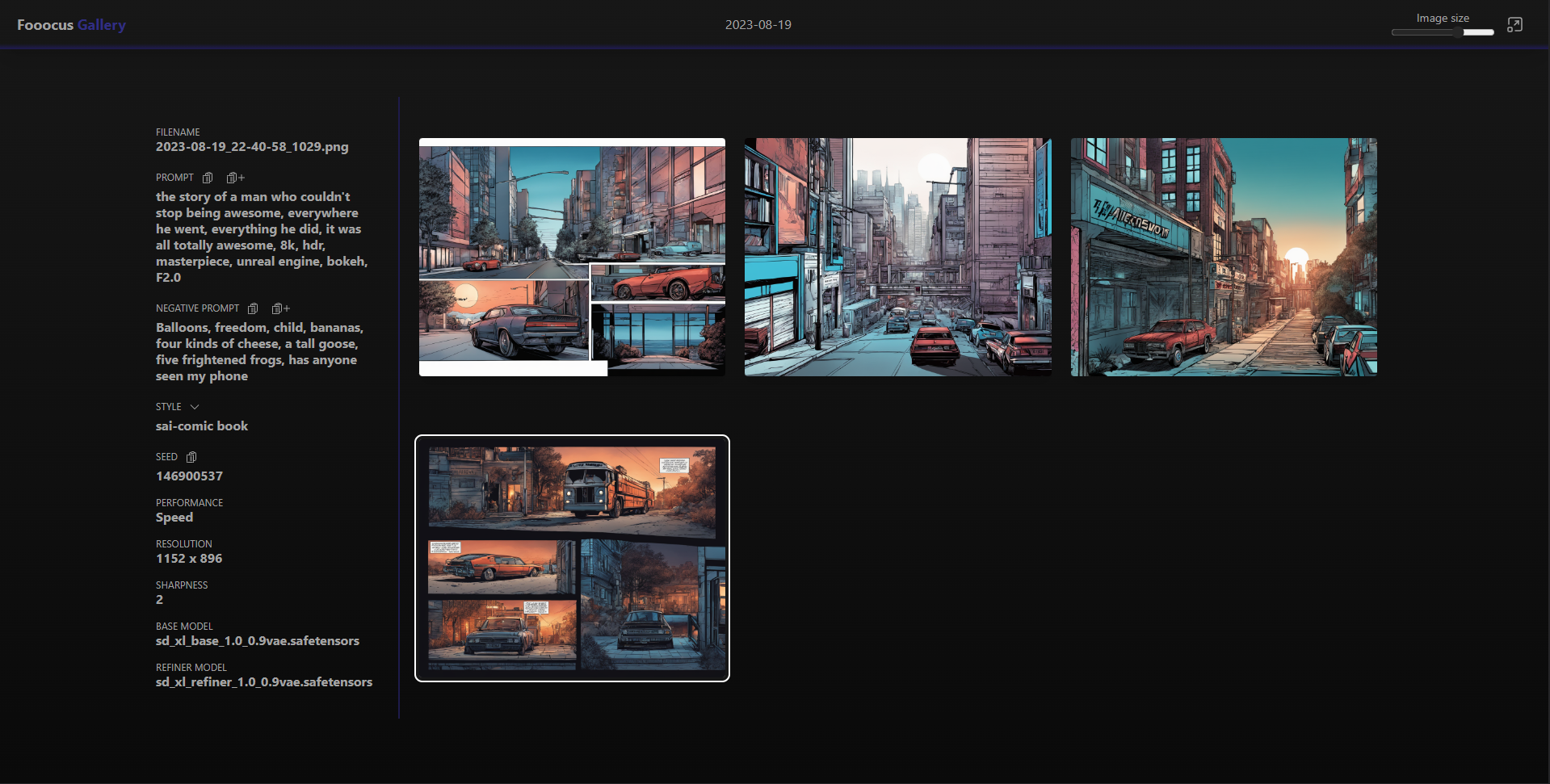Click the copy-plus icon beside PROMPT
This screenshot has width=1550, height=784.
pos(234,178)
